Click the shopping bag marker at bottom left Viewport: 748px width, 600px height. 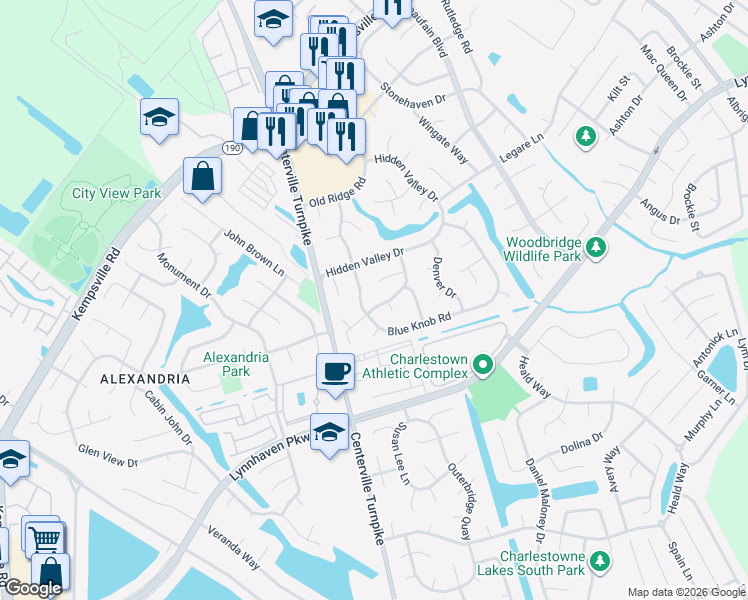pos(51,572)
